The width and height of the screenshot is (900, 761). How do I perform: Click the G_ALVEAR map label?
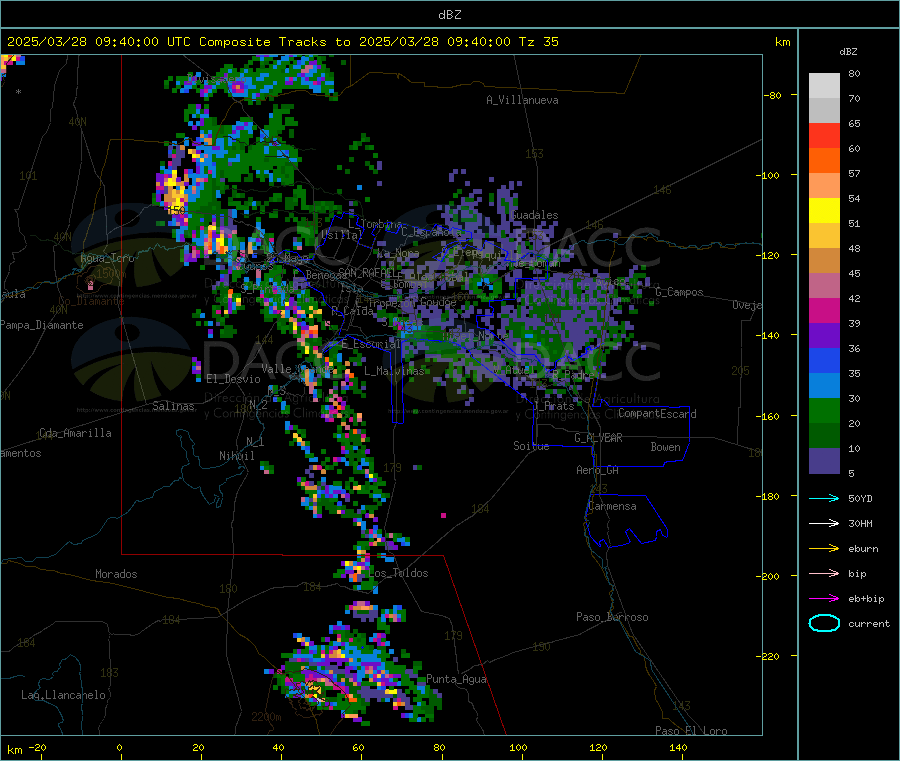(598, 438)
